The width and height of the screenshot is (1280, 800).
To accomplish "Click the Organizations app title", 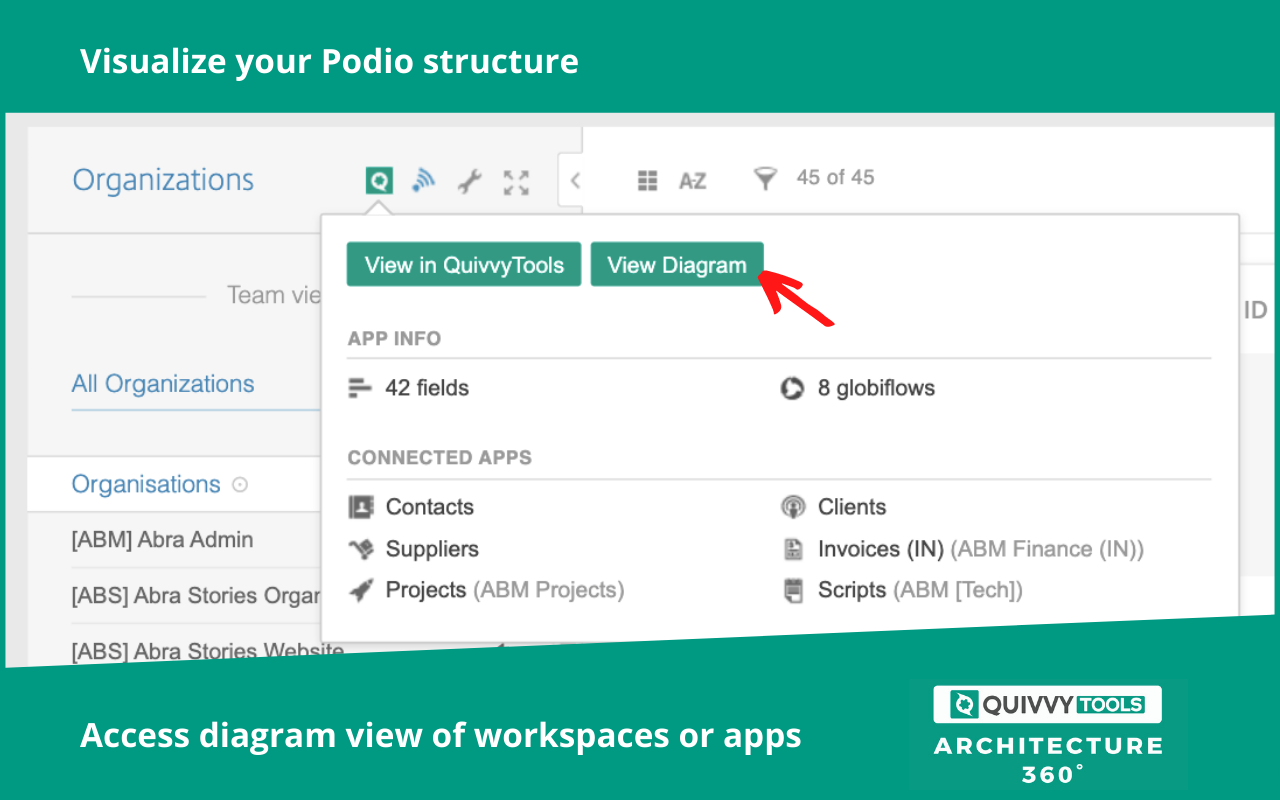I will coord(163,180).
